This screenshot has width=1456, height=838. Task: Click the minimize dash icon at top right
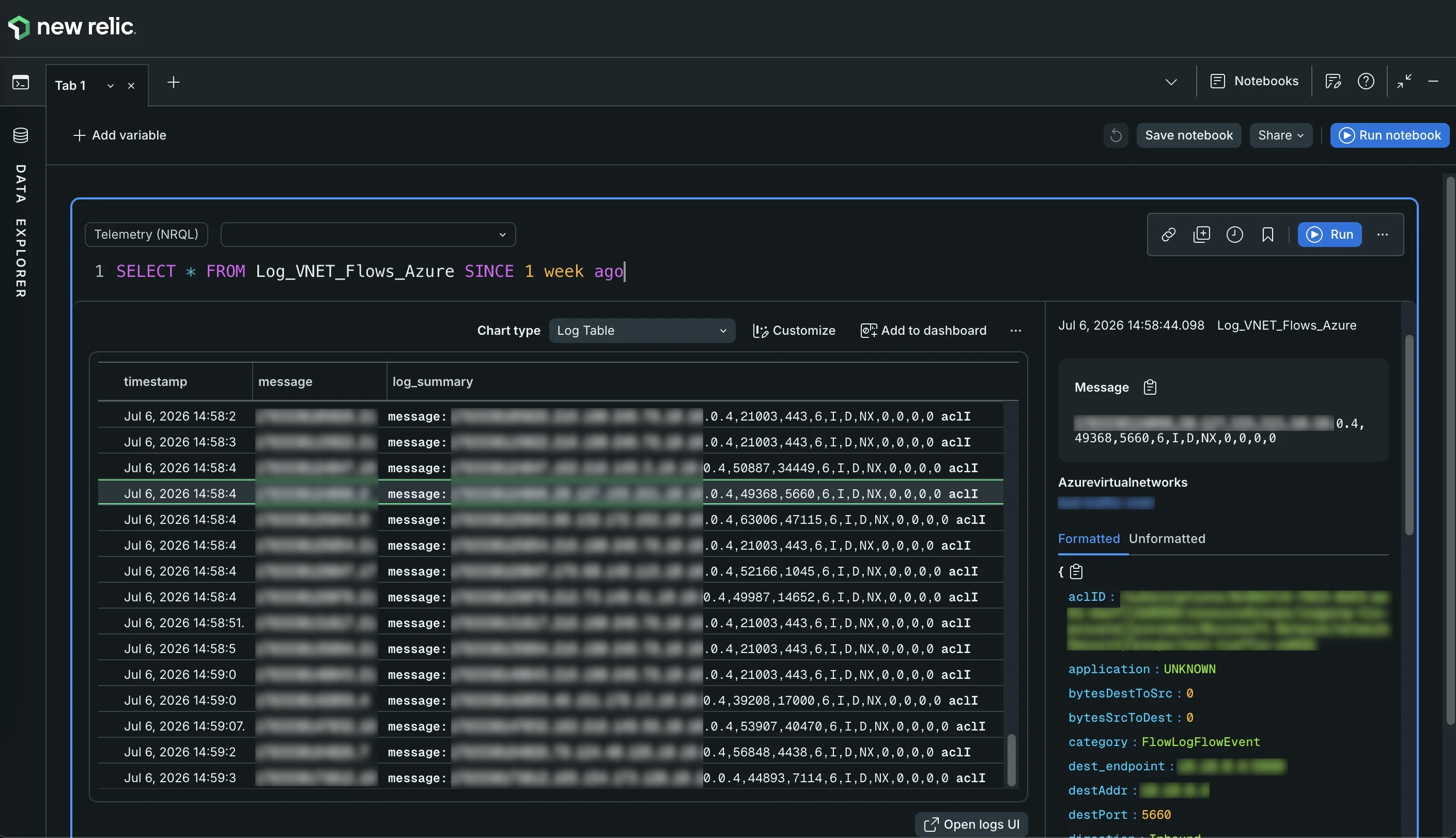coord(1433,81)
